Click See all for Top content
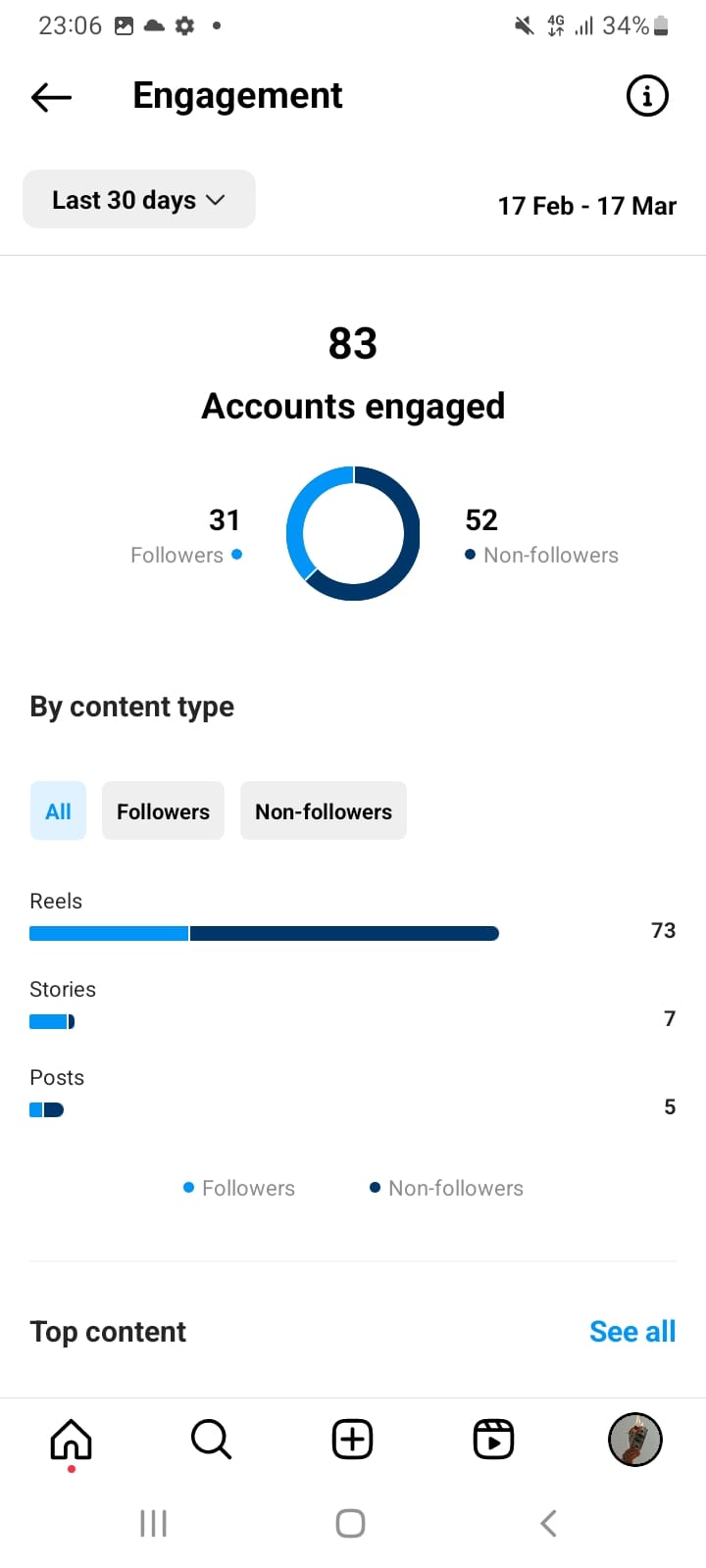This screenshot has height=1568, width=706. [632, 1332]
